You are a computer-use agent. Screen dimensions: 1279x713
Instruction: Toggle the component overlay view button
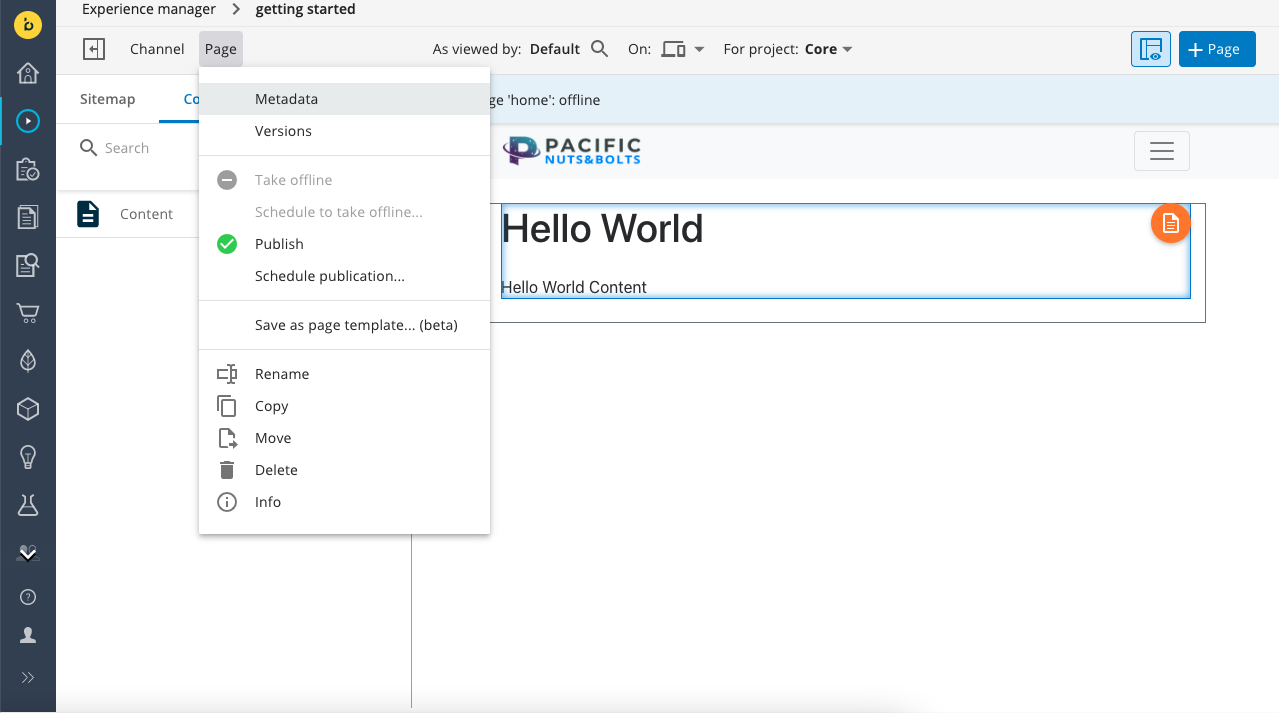pyautogui.click(x=1150, y=49)
